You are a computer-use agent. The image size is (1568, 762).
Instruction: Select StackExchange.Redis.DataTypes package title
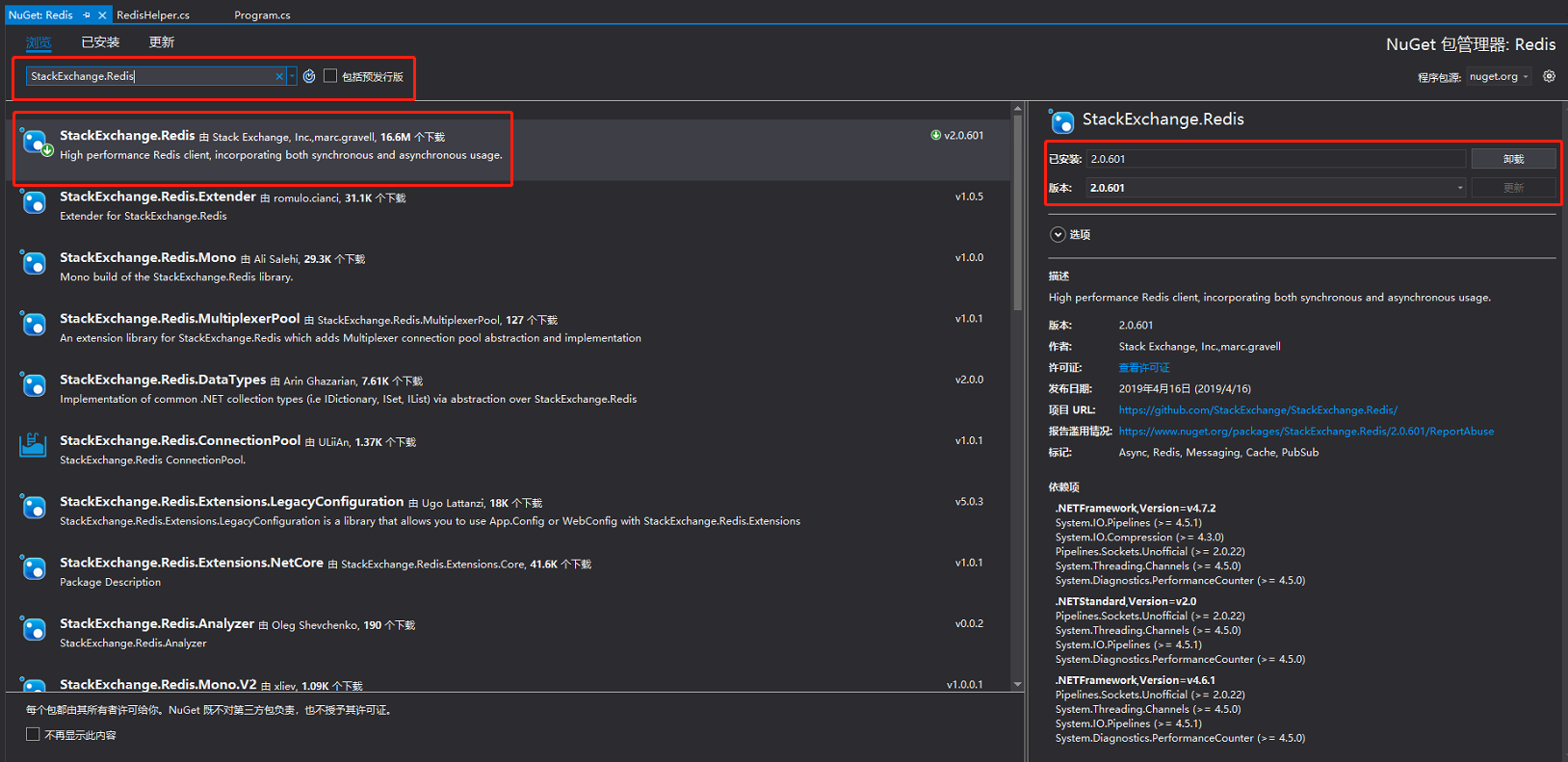(x=163, y=380)
